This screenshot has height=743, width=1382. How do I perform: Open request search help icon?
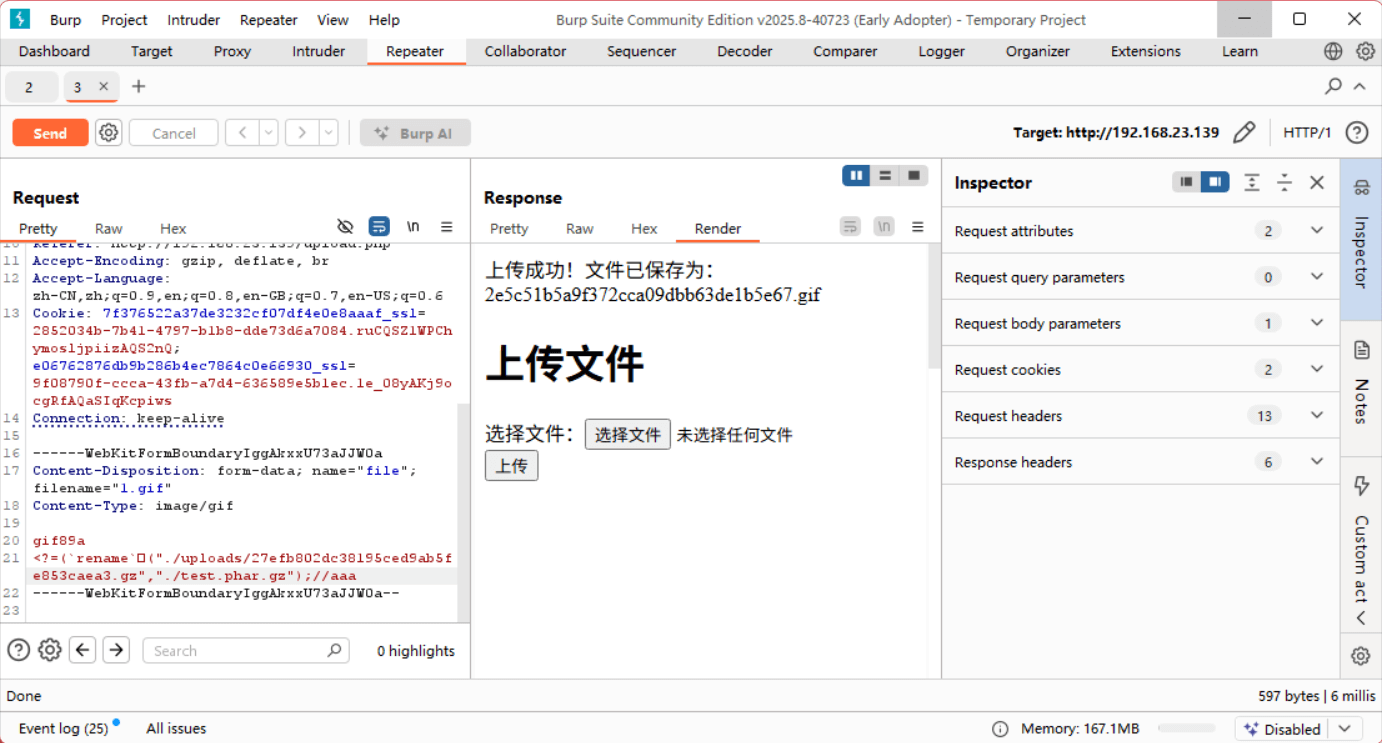[x=18, y=650]
